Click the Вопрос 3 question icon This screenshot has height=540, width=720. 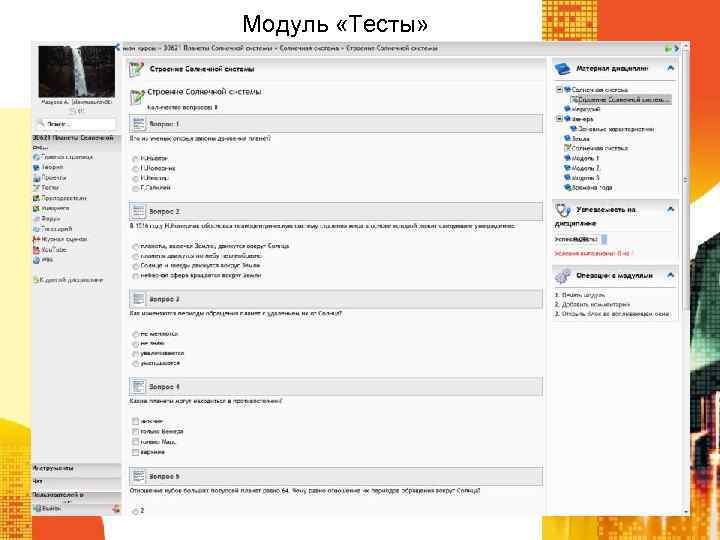pyautogui.click(x=138, y=299)
